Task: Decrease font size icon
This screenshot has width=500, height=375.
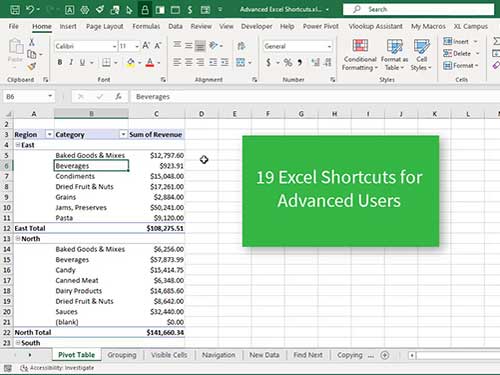Action: 158,46
